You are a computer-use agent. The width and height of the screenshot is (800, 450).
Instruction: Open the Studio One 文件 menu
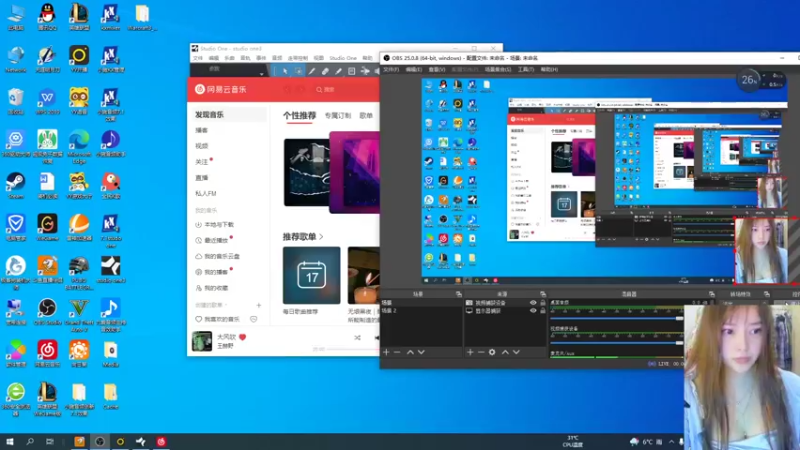click(198, 58)
